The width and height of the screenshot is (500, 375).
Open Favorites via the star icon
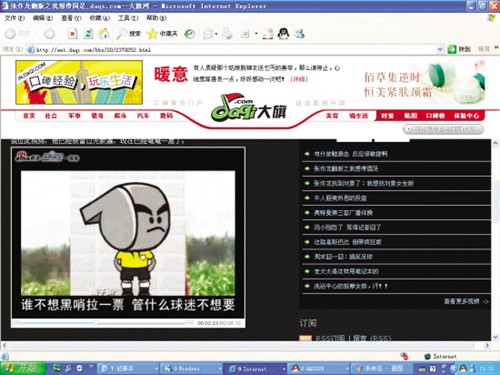coord(152,33)
